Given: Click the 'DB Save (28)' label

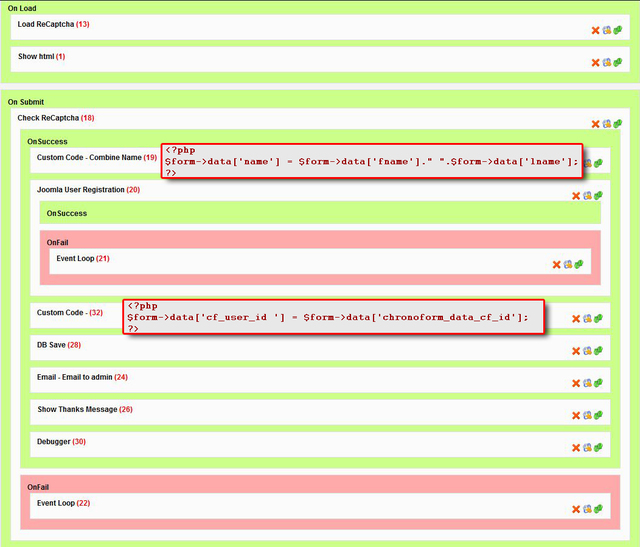Looking at the screenshot, I should 59,345.
